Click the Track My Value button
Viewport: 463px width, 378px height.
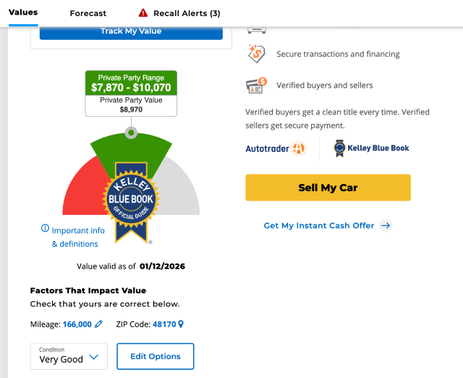pos(131,33)
